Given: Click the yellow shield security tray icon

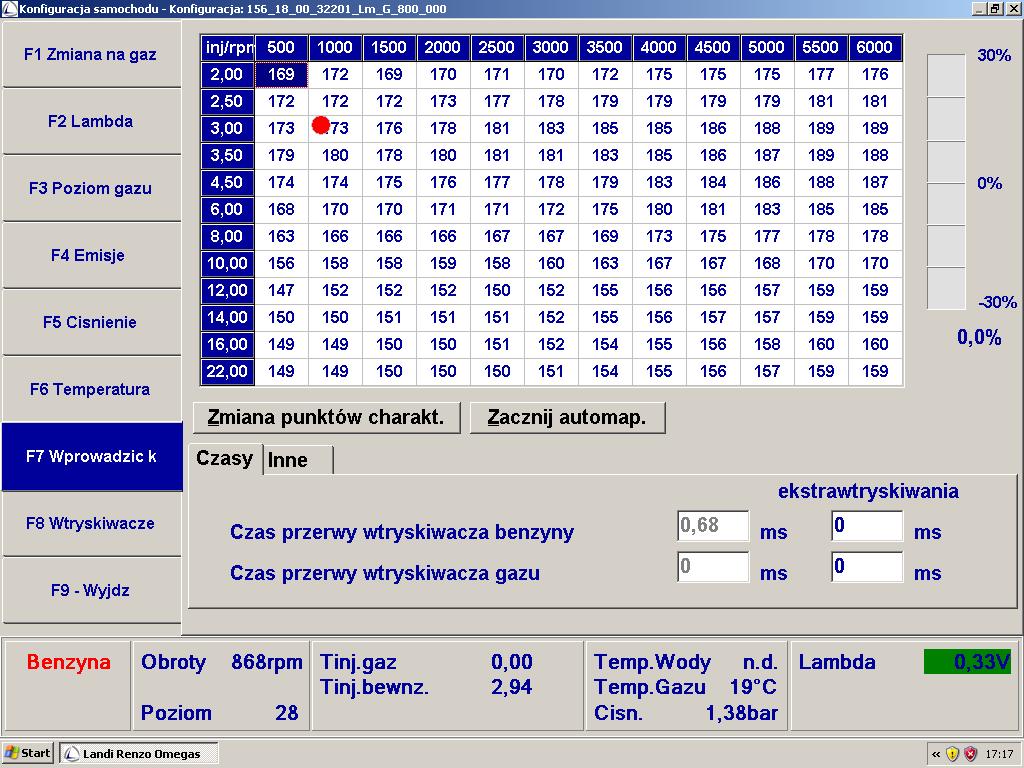Looking at the screenshot, I should pyautogui.click(x=952, y=754).
